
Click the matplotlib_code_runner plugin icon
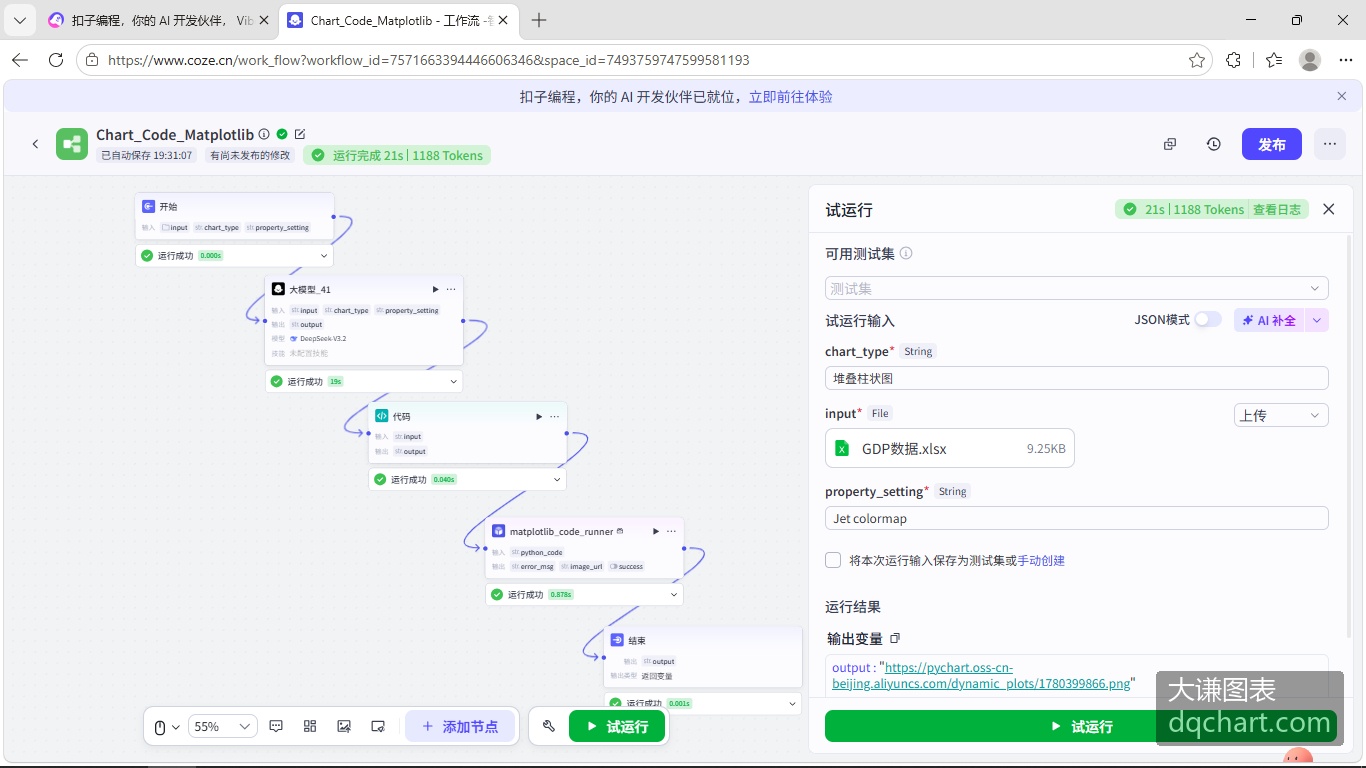pyautogui.click(x=498, y=531)
